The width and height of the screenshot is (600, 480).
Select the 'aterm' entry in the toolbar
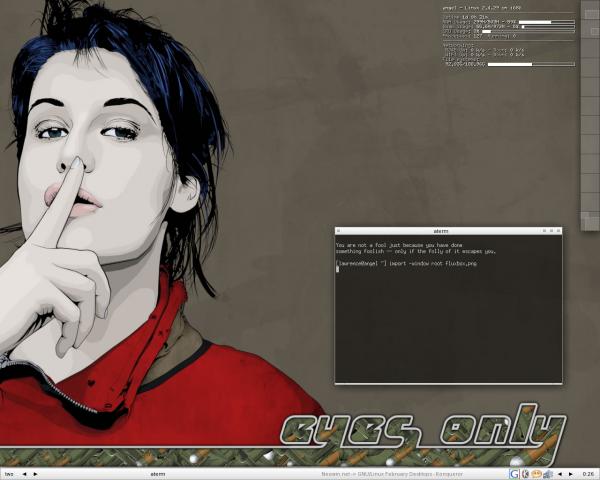(158, 474)
